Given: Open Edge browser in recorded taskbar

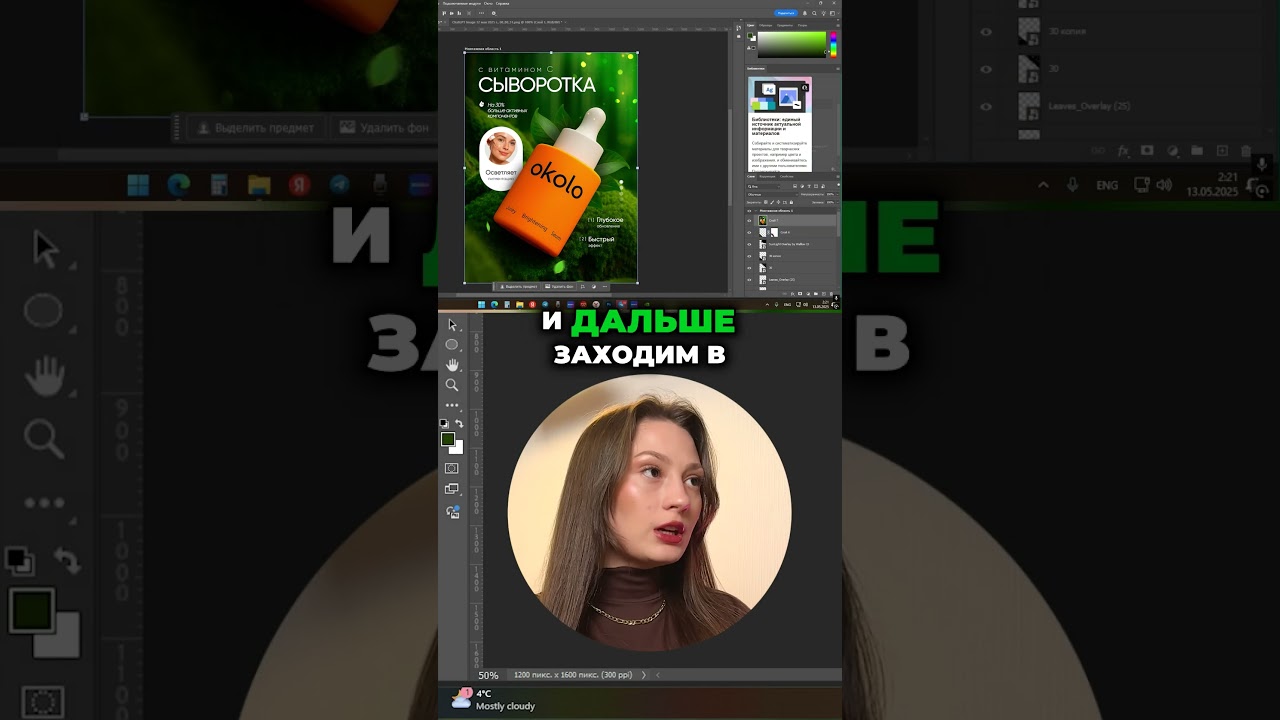Looking at the screenshot, I should coord(494,304).
